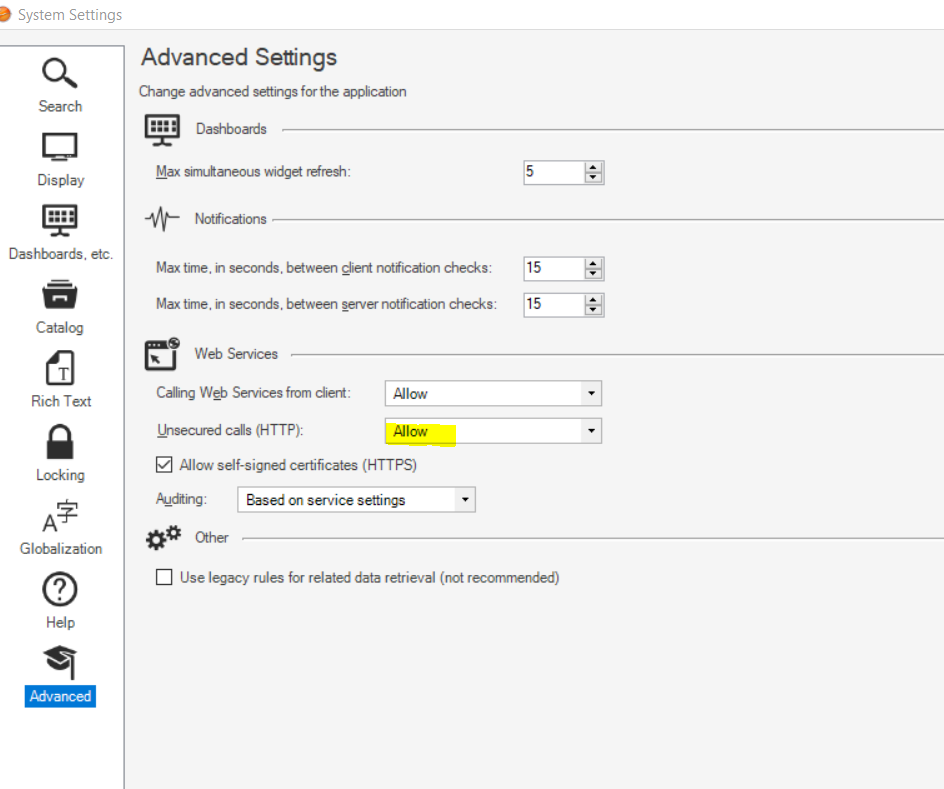Increase max simultaneous widget refresh value
The image size is (944, 789).
point(594,167)
